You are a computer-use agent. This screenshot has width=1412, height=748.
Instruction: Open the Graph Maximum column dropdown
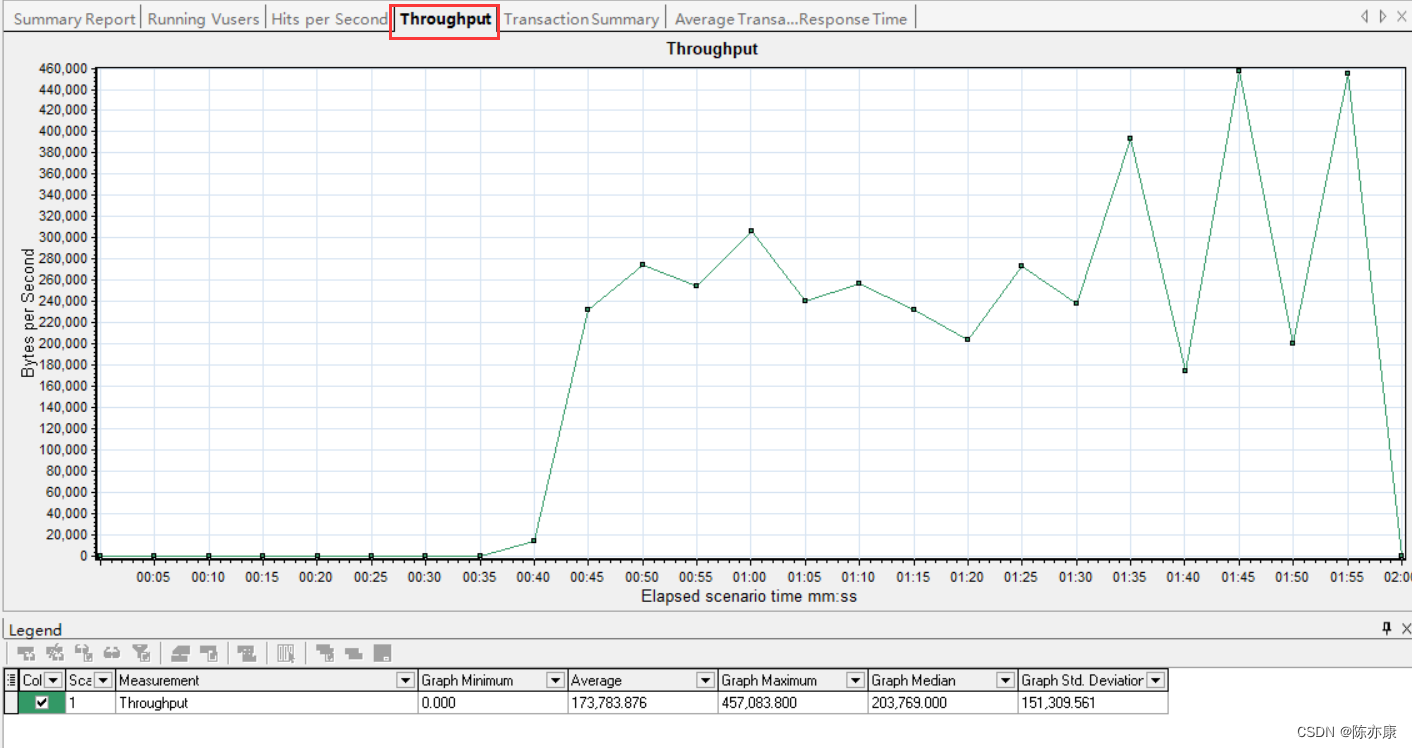pyautogui.click(x=855, y=680)
